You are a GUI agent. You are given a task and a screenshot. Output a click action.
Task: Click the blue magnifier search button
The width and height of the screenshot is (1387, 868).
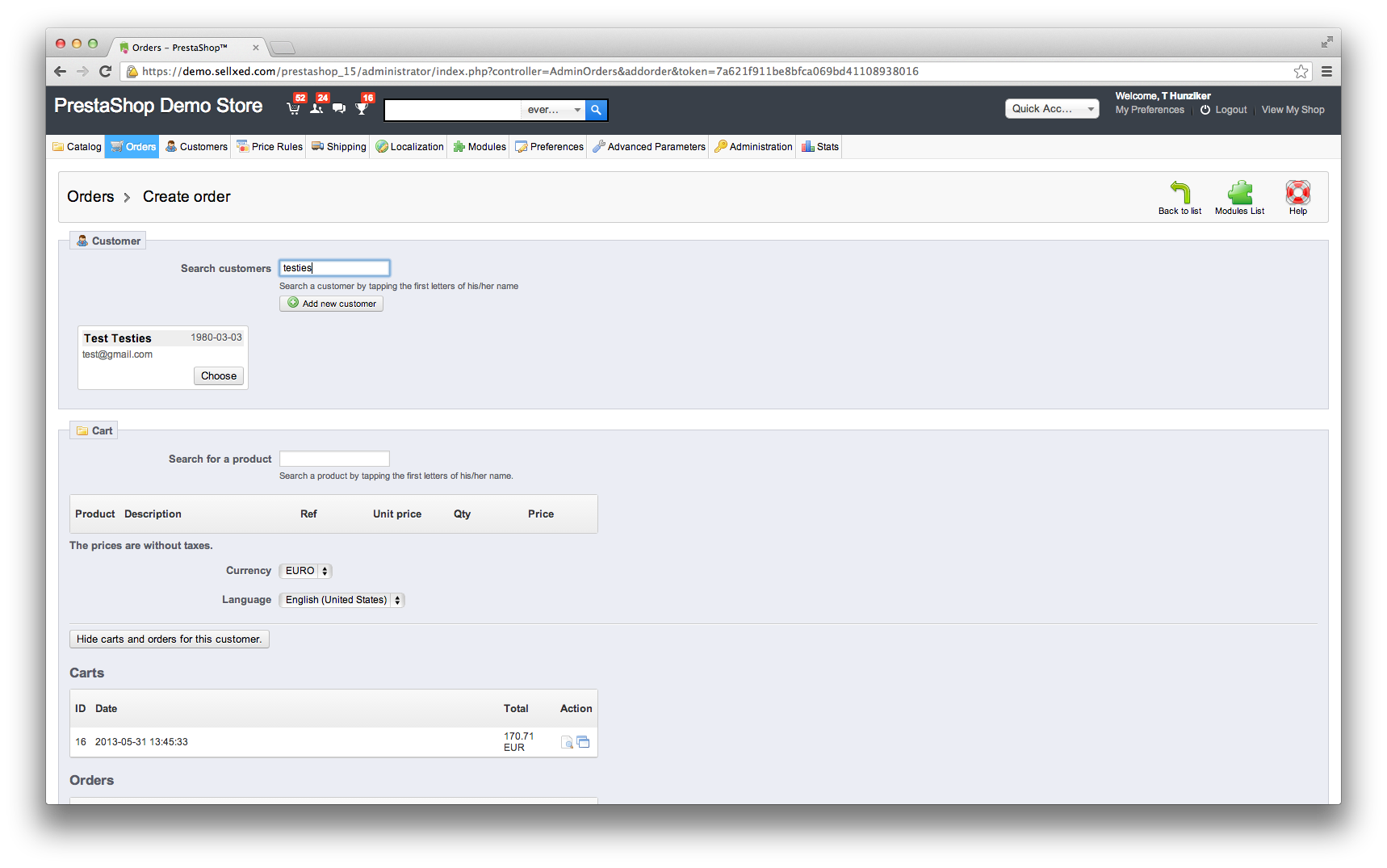click(x=596, y=110)
